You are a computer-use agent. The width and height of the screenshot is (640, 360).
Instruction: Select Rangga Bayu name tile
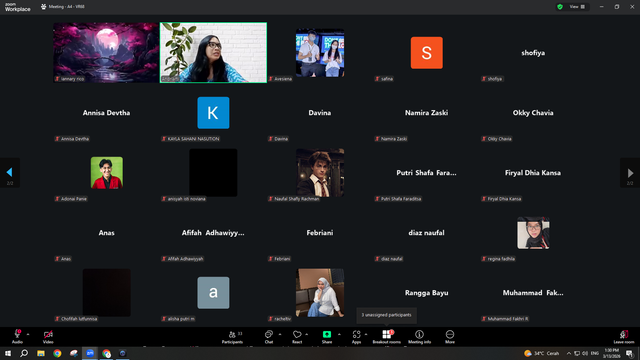point(427,293)
